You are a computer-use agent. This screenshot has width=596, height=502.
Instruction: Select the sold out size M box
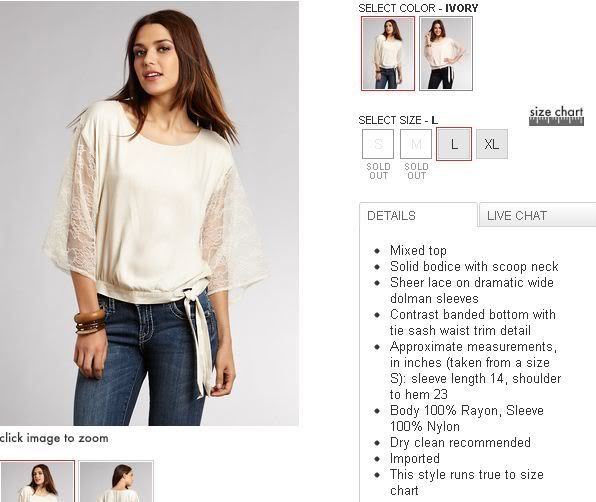click(416, 144)
